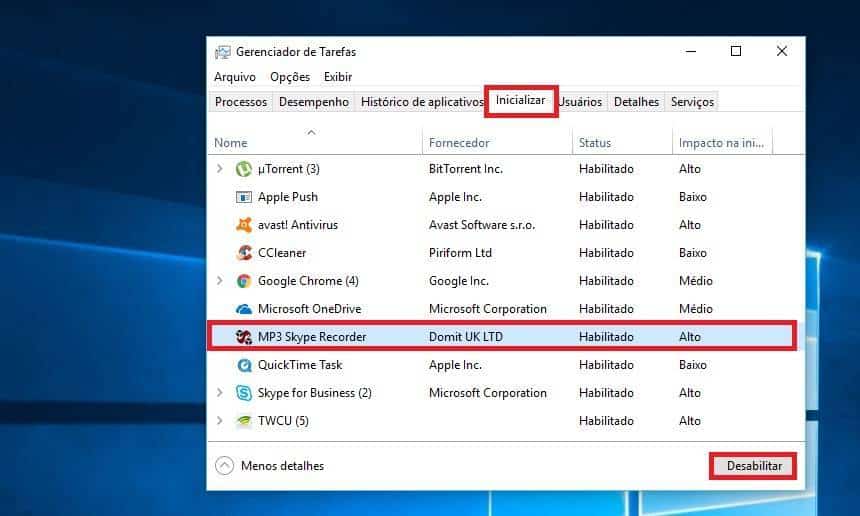Open the Arquivo menu

(235, 77)
